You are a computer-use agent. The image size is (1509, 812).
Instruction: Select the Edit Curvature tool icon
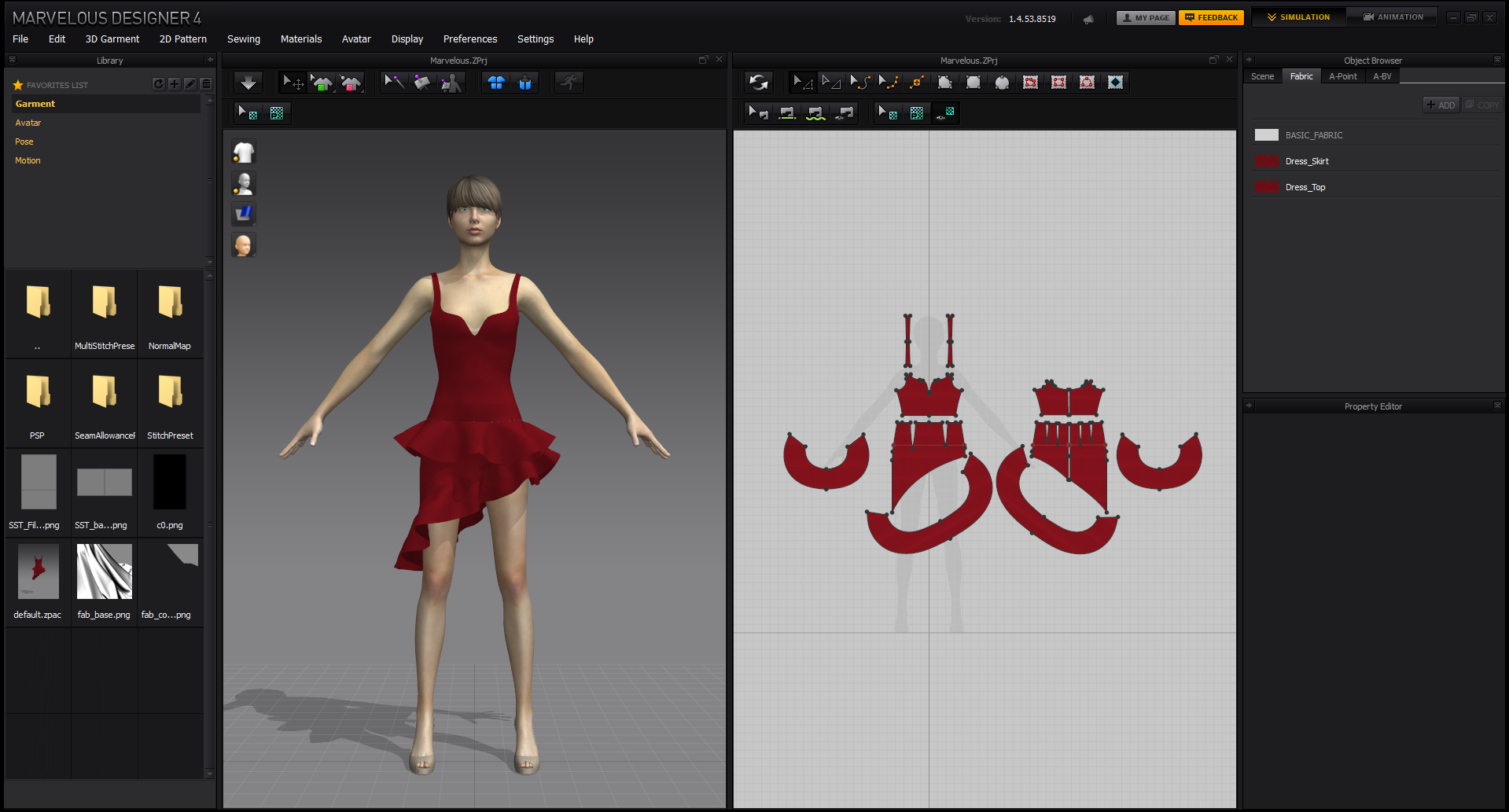point(860,83)
